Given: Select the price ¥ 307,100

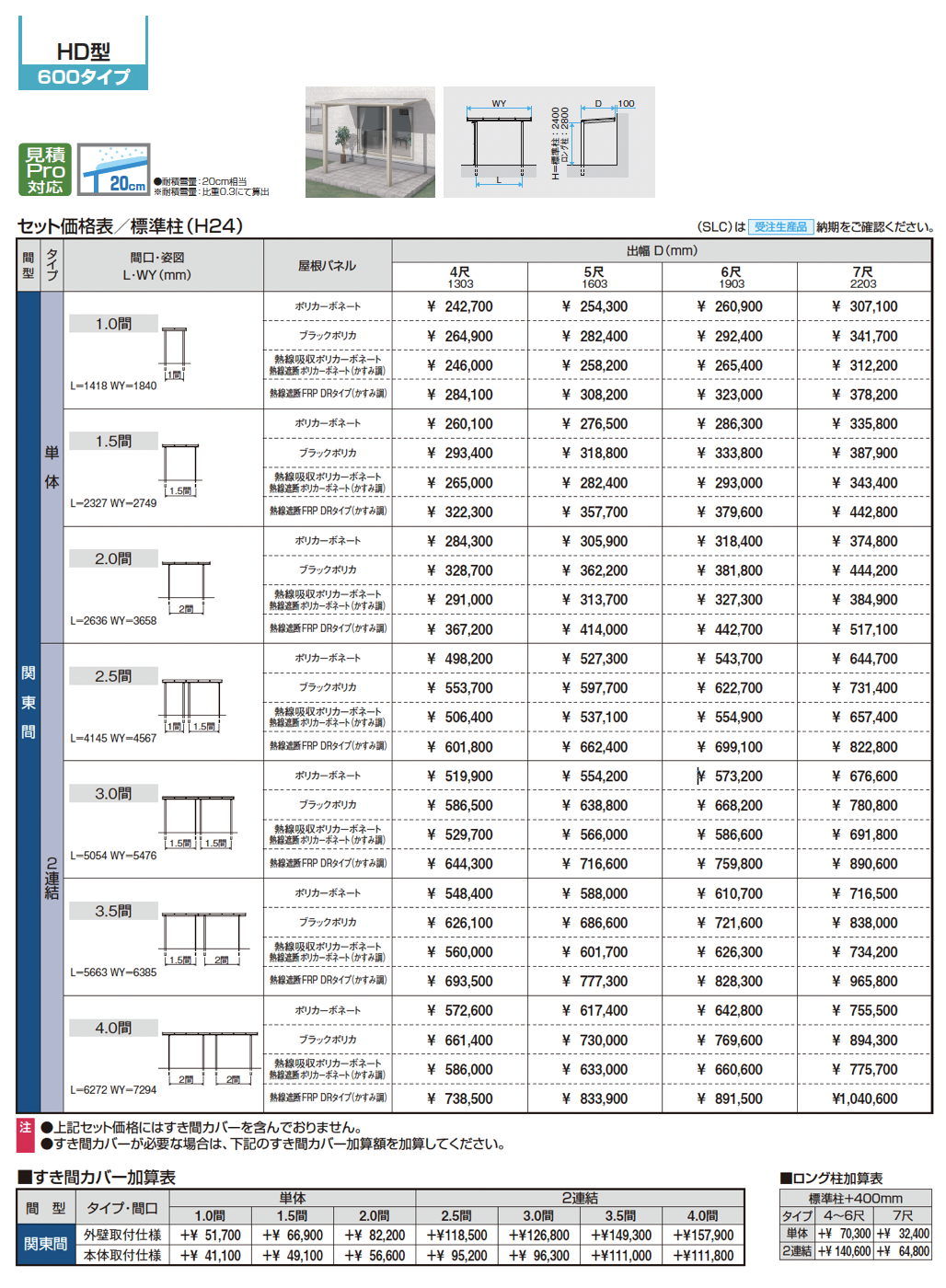Looking at the screenshot, I should [x=864, y=306].
